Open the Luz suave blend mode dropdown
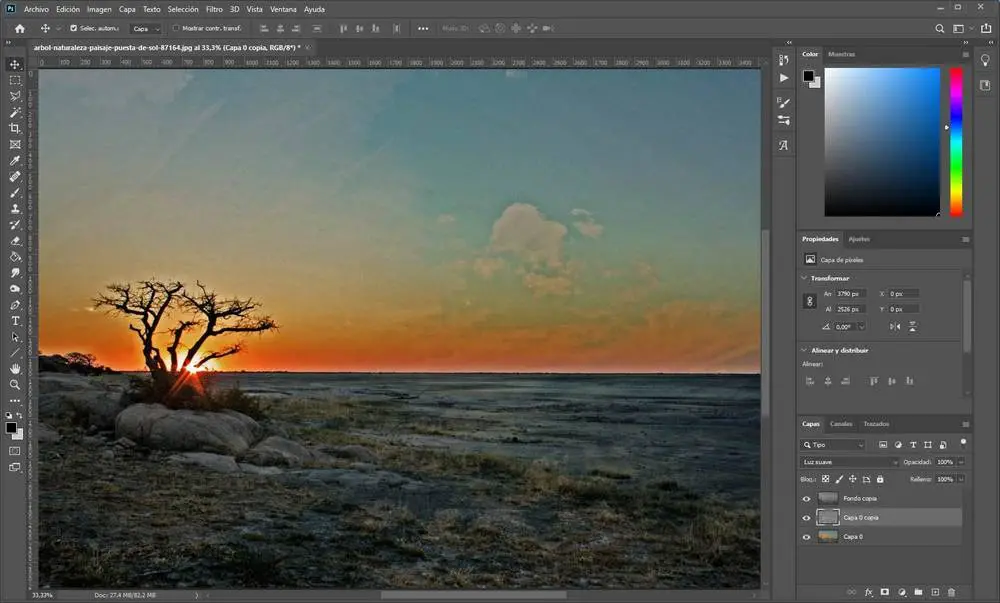Viewport: 1000px width, 603px height. pos(851,462)
